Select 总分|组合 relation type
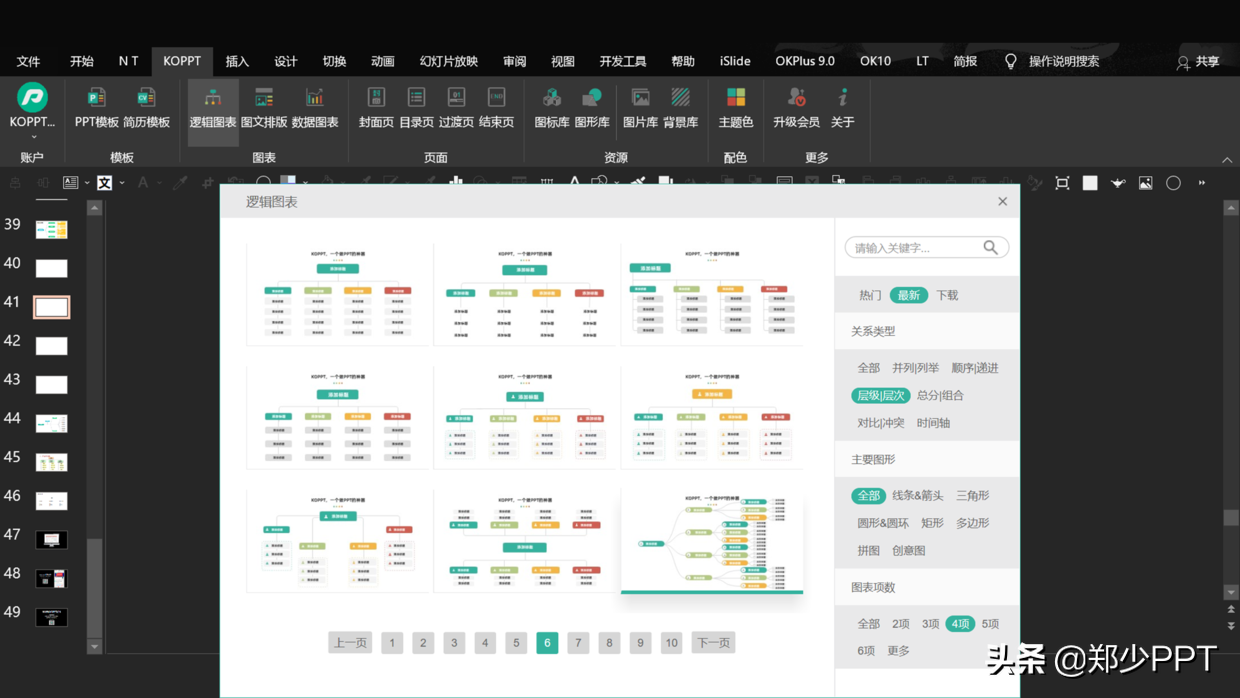 tap(940, 395)
